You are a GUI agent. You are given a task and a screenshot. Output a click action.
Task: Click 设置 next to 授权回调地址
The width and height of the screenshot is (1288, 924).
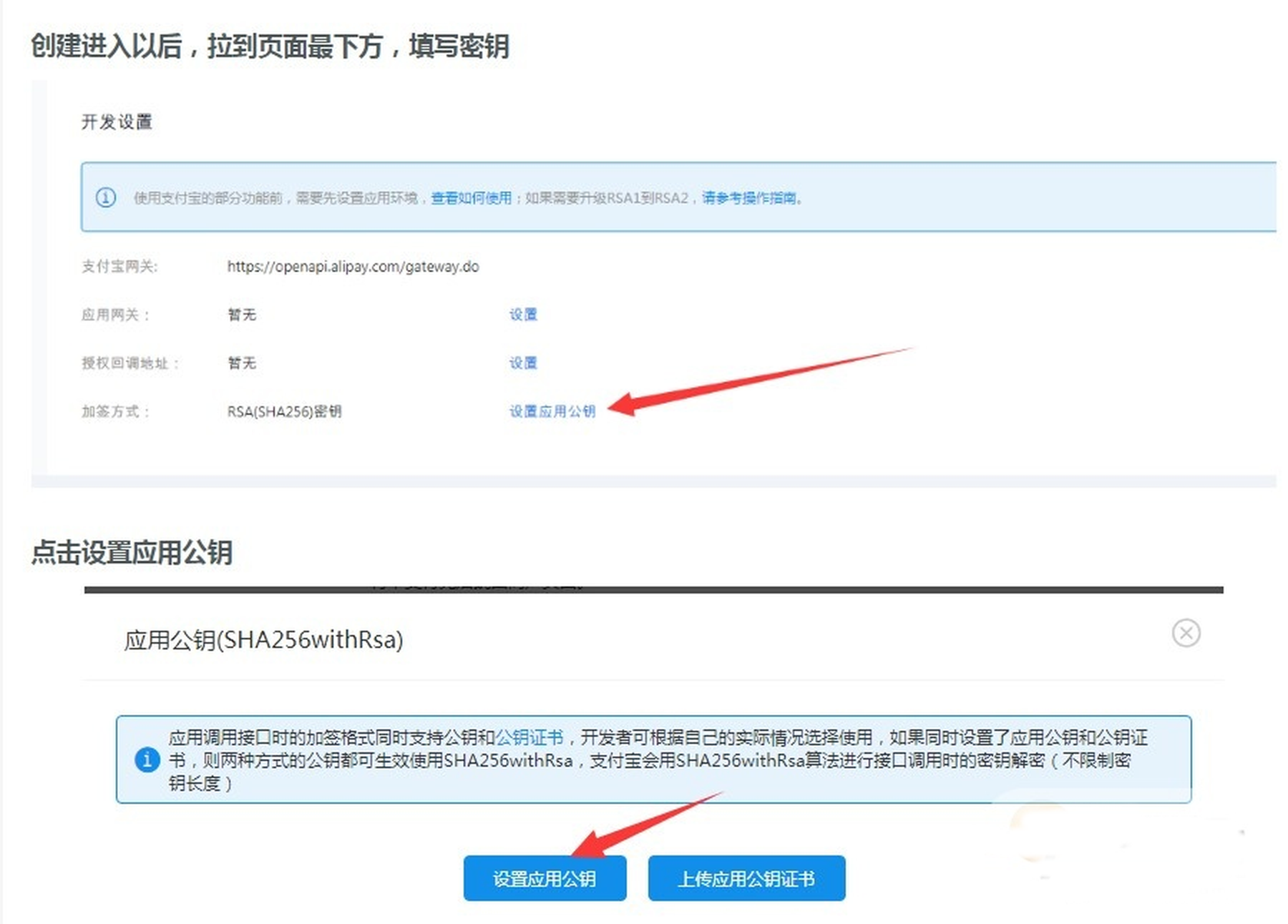point(523,363)
